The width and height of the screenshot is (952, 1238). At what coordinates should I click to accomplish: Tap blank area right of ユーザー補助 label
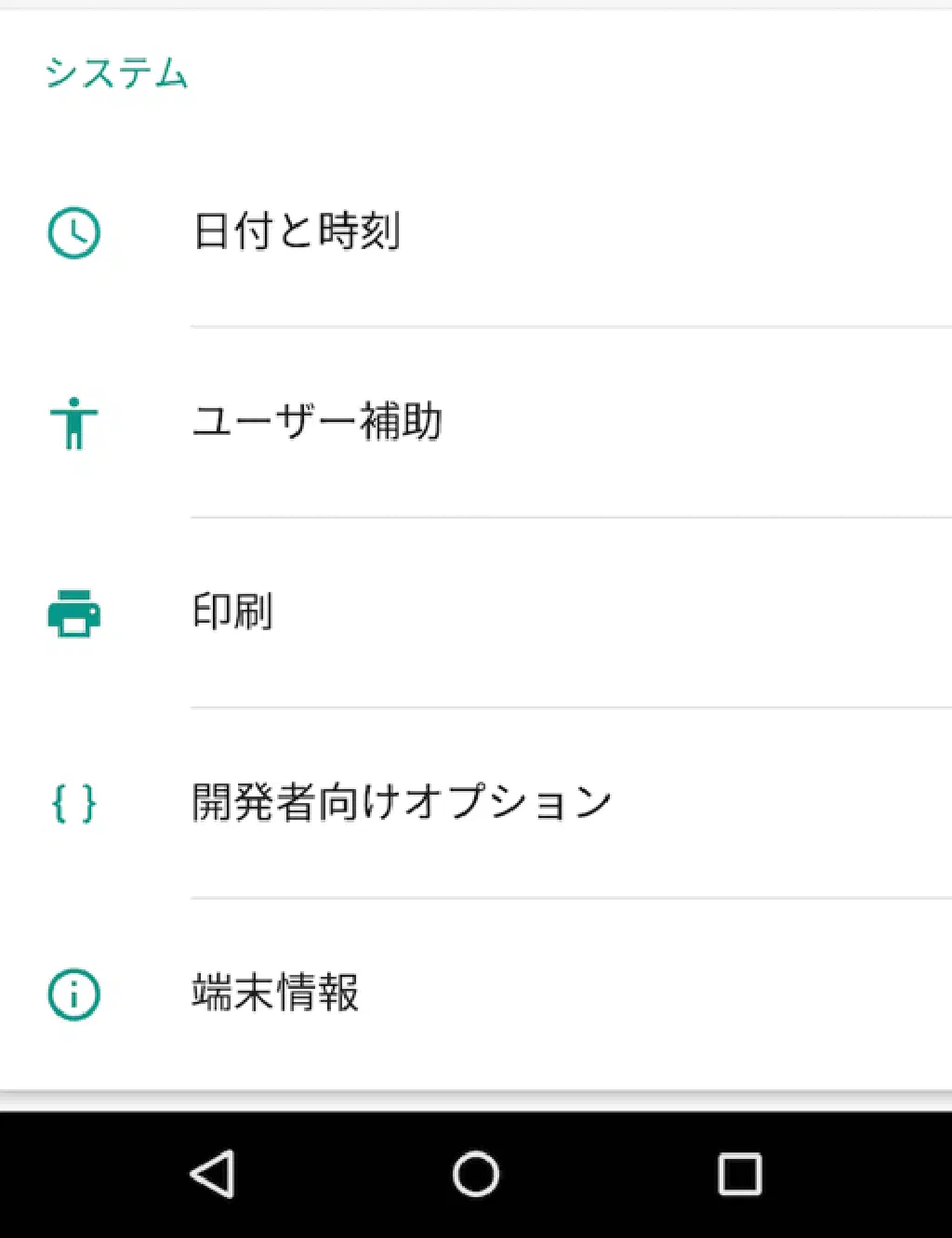[697, 422]
